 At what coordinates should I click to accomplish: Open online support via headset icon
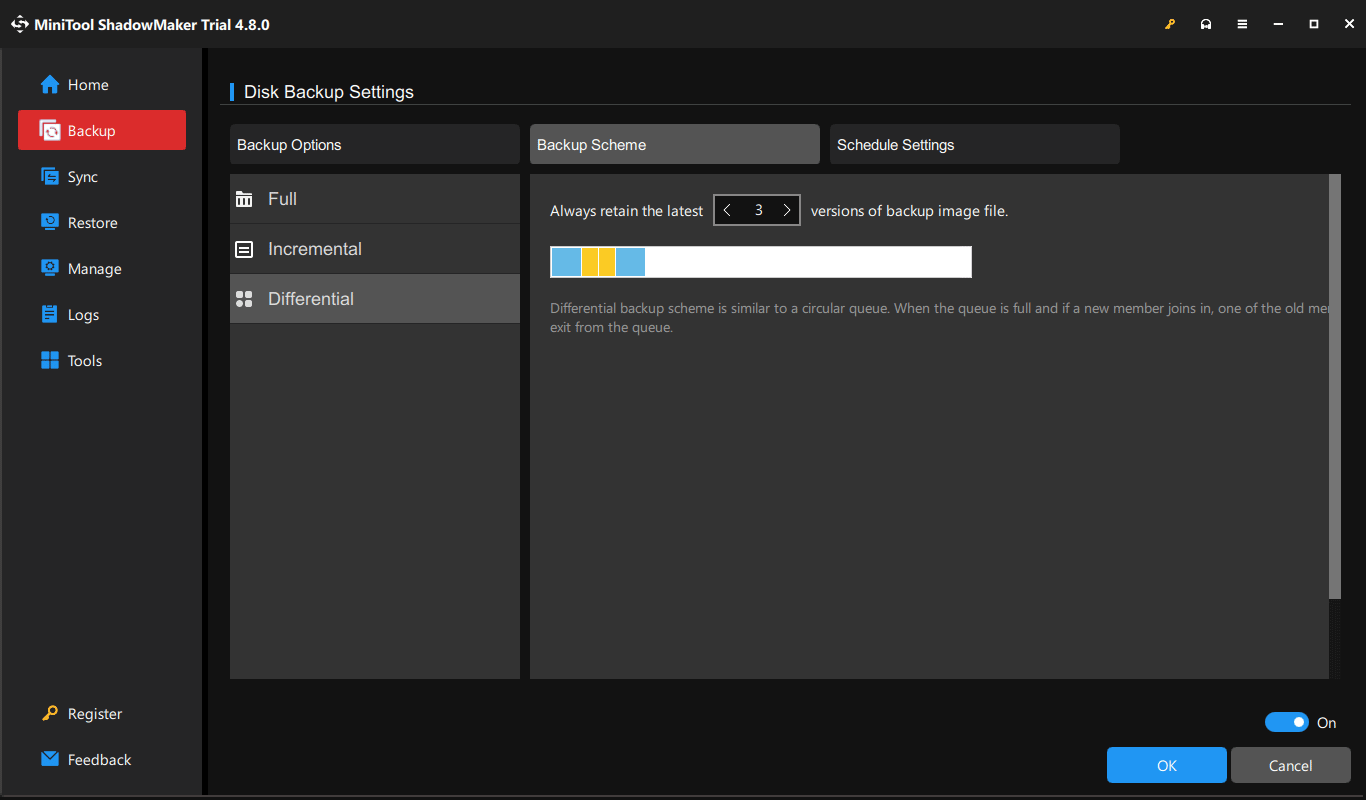click(x=1206, y=23)
